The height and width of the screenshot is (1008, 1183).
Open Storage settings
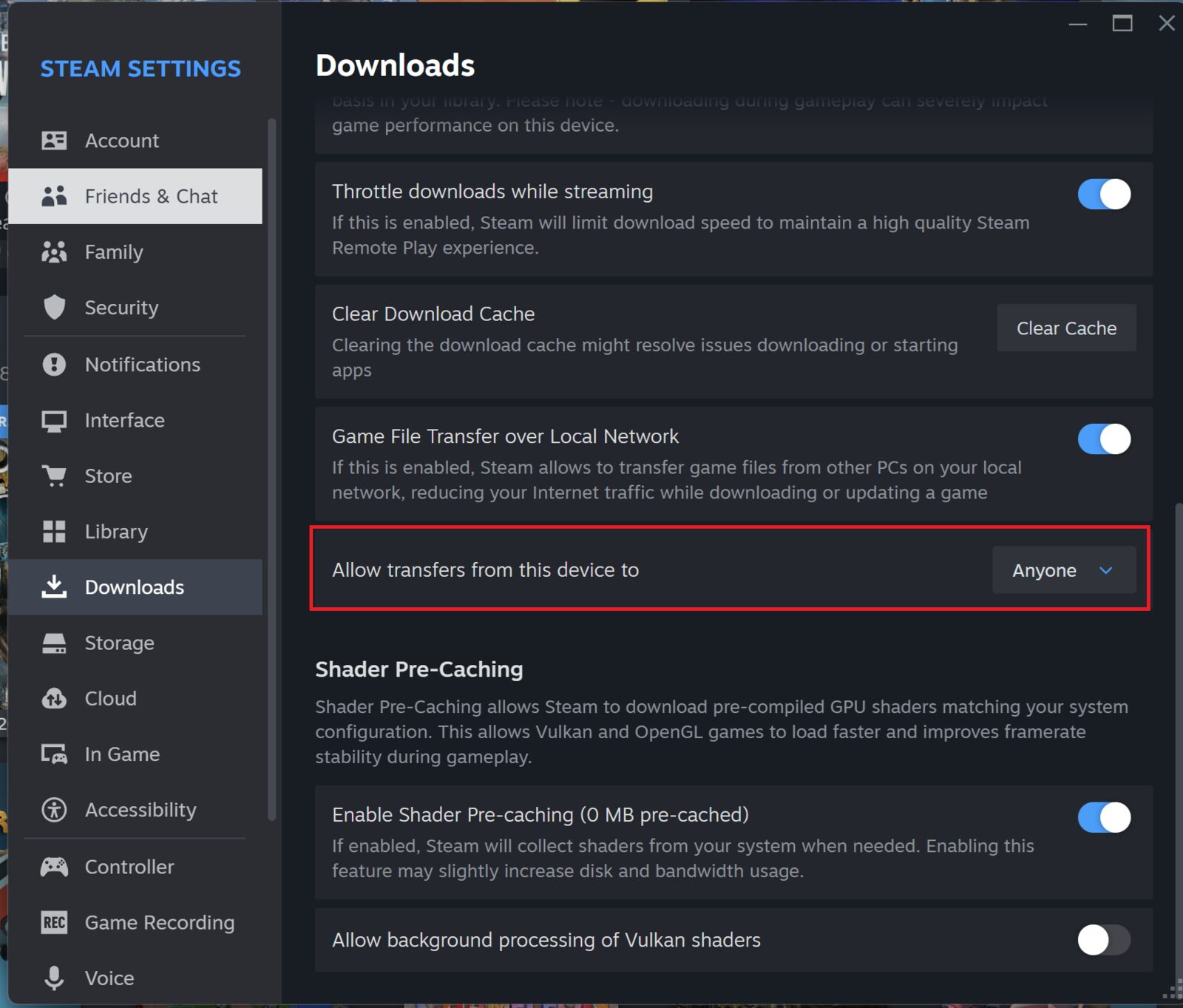pos(135,643)
